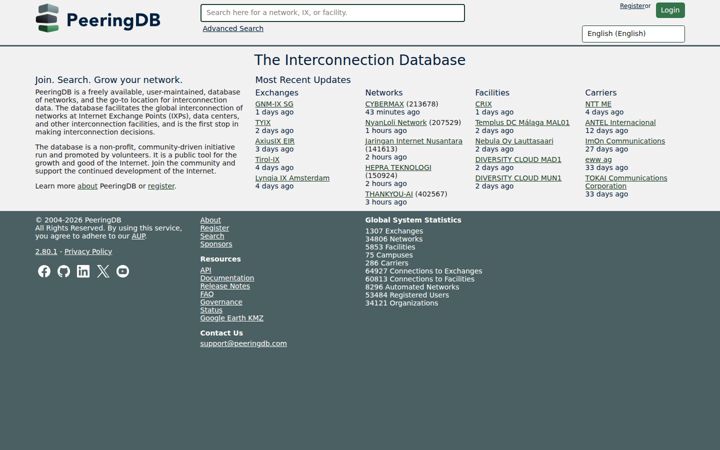720x450 pixels.
Task: Open the footer Sponsors link
Action: tap(216, 244)
